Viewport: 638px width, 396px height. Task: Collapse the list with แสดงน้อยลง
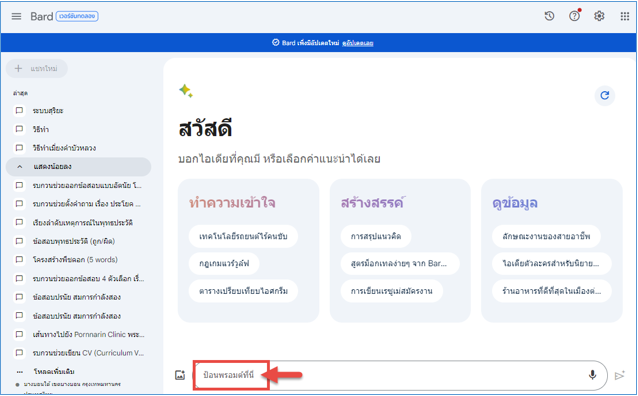pyautogui.click(x=78, y=166)
